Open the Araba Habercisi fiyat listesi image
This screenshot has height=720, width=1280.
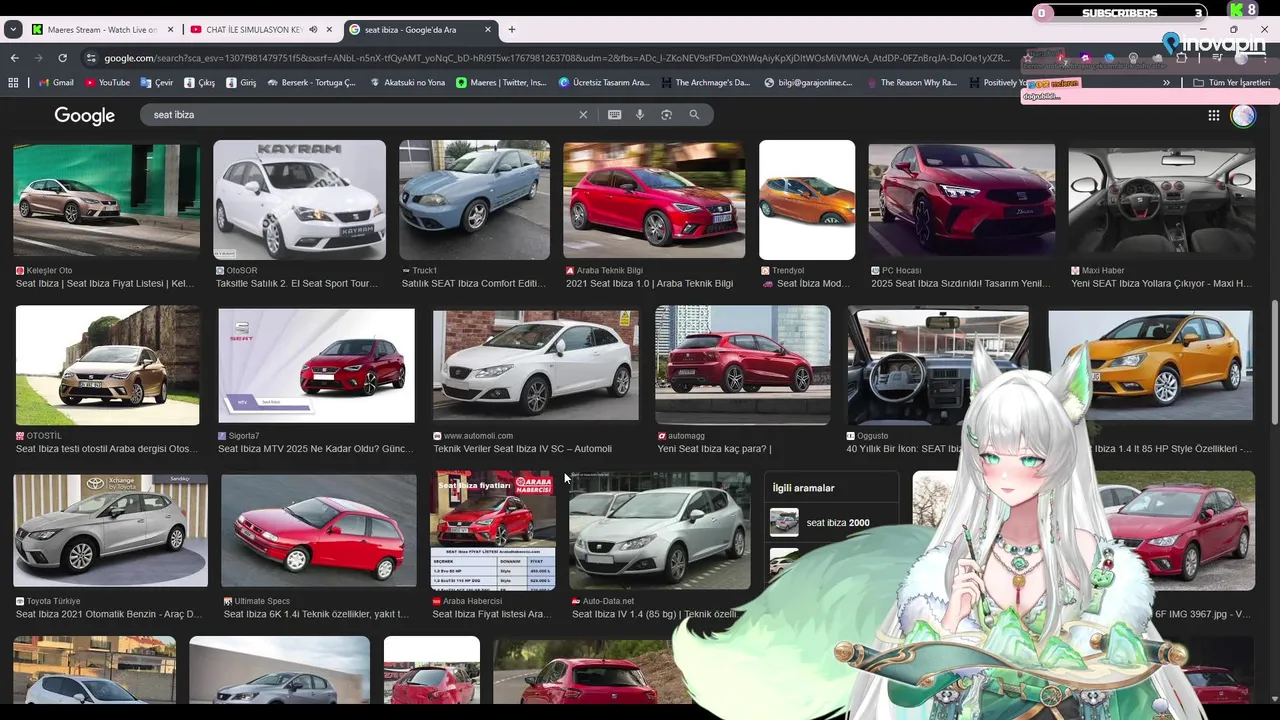click(x=493, y=530)
